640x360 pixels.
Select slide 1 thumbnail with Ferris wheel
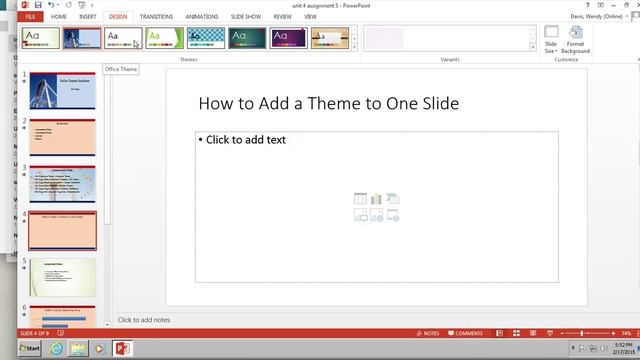[x=62, y=91]
